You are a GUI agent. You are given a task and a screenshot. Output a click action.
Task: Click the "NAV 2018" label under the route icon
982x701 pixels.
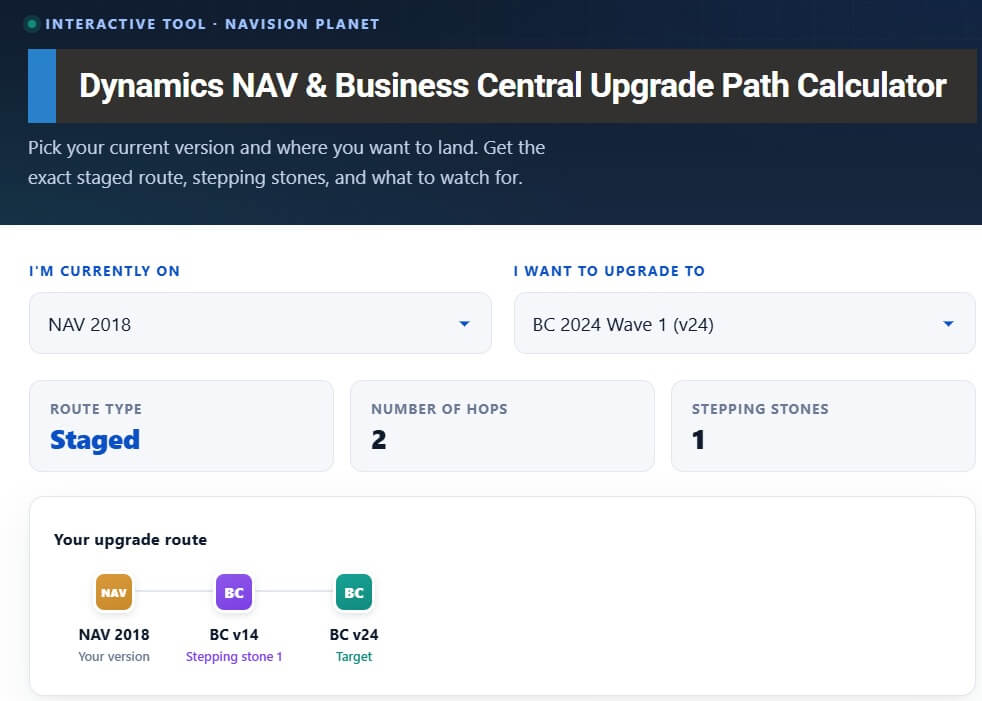pos(114,635)
